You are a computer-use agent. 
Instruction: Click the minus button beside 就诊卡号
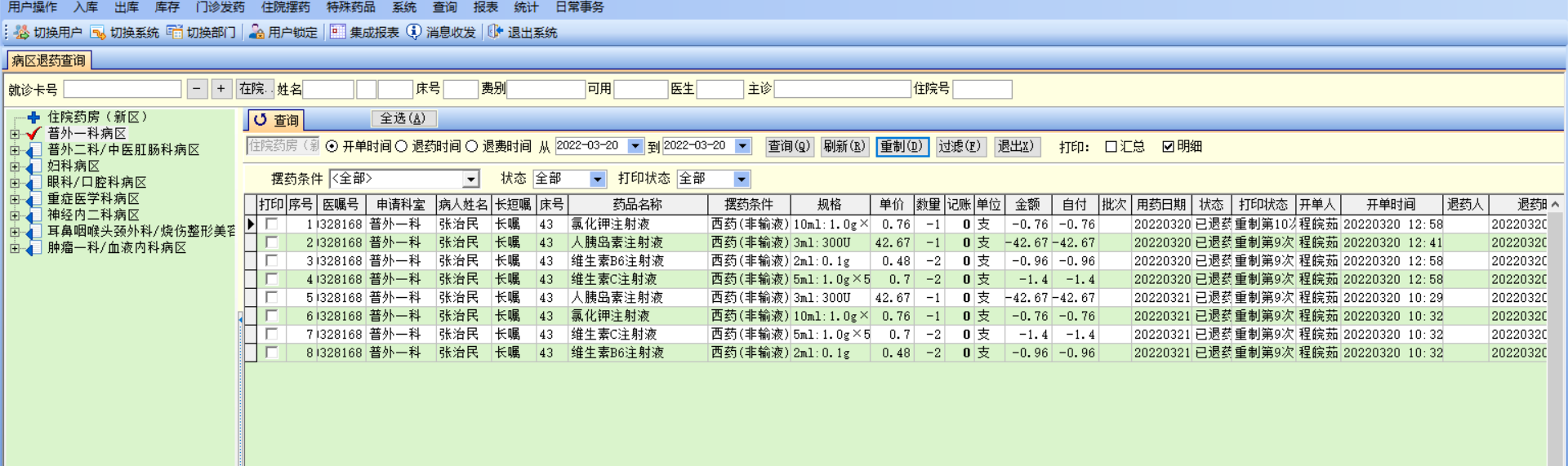[197, 89]
